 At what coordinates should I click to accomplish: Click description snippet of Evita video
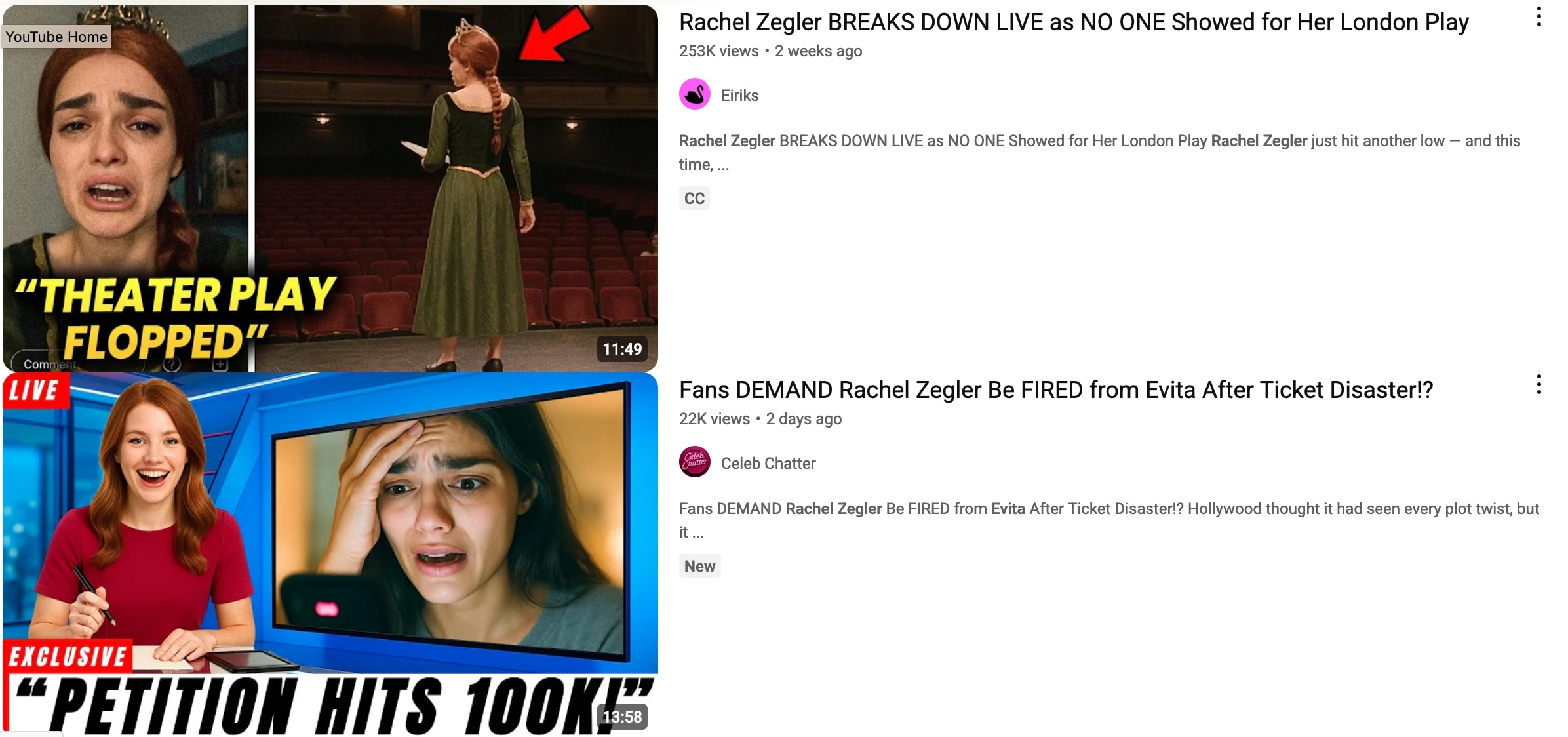click(x=1108, y=520)
